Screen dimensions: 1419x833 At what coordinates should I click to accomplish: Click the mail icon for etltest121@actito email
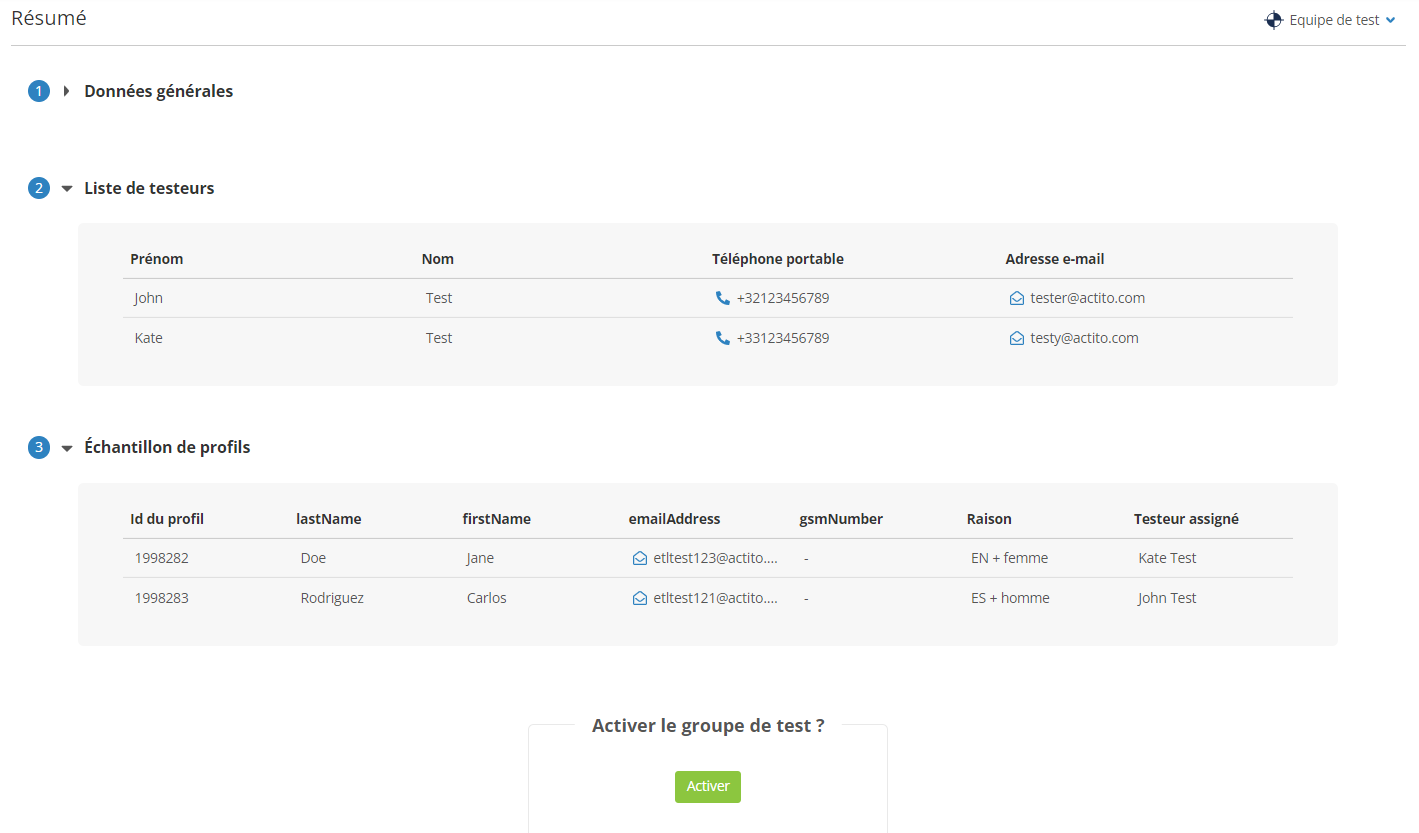[x=640, y=598]
